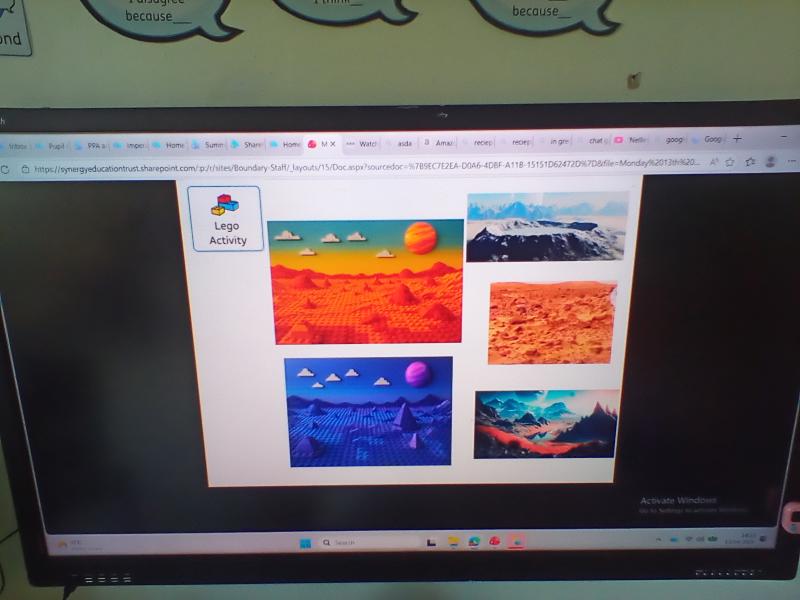Switch to the asda tab

pyautogui.click(x=401, y=143)
